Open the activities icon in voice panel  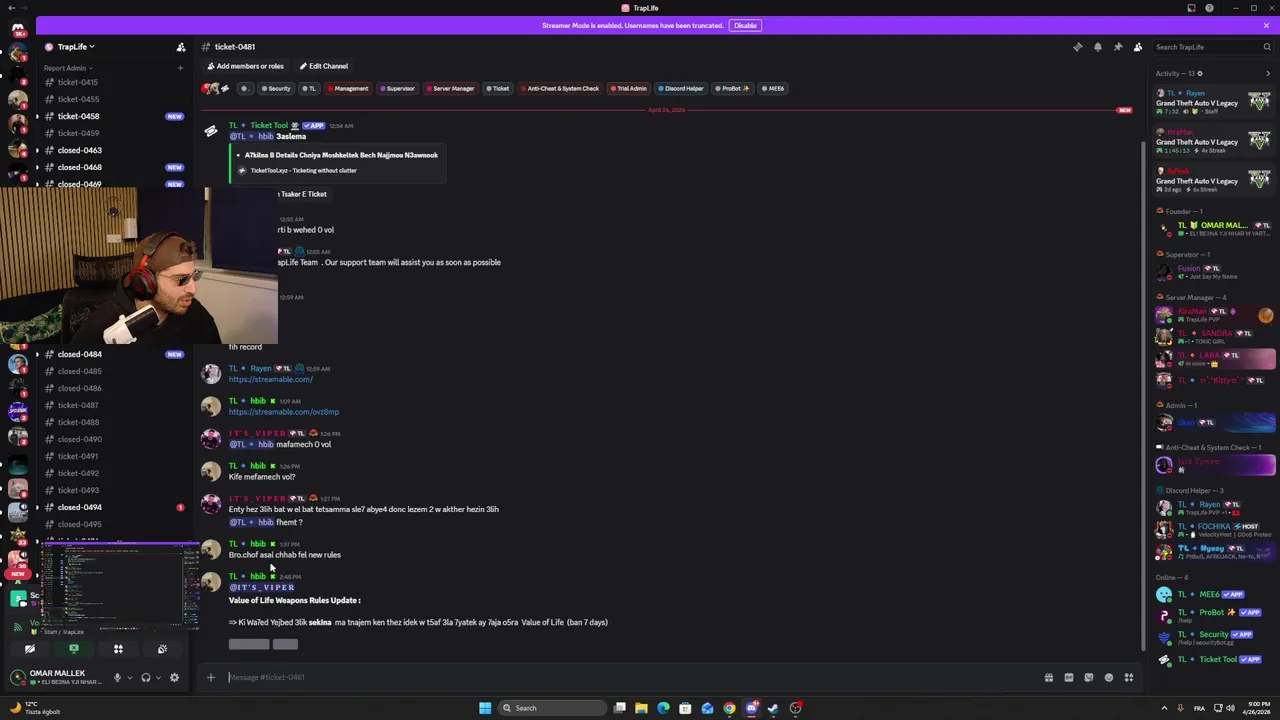click(118, 649)
